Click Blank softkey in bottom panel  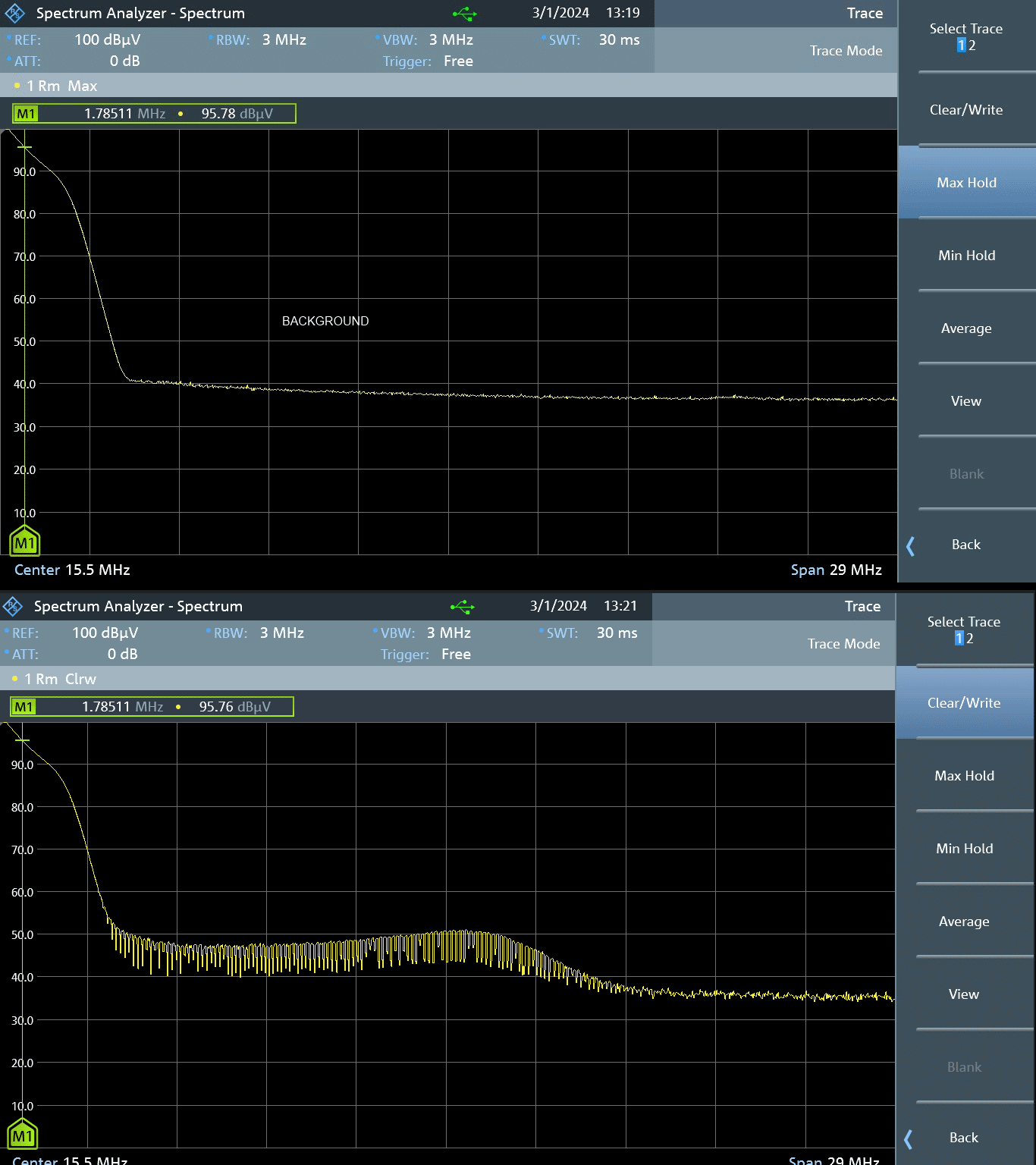click(964, 1067)
